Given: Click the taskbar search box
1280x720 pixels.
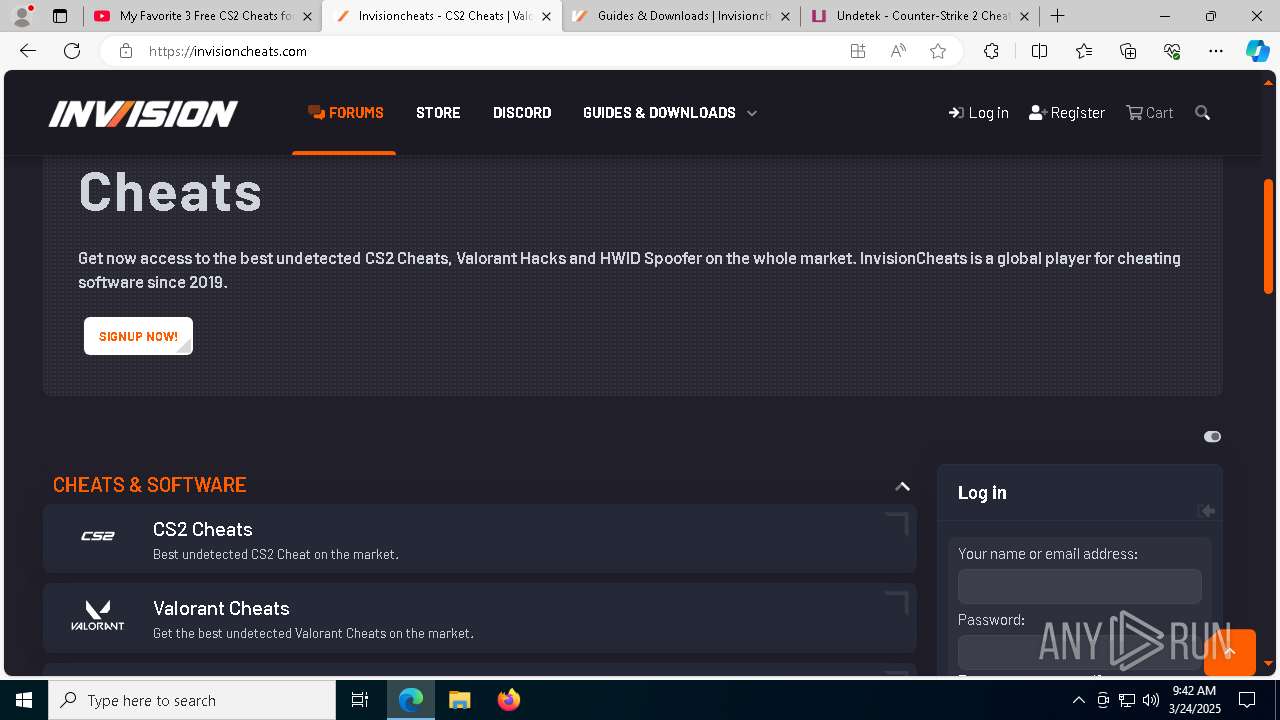Looking at the screenshot, I should [192, 700].
